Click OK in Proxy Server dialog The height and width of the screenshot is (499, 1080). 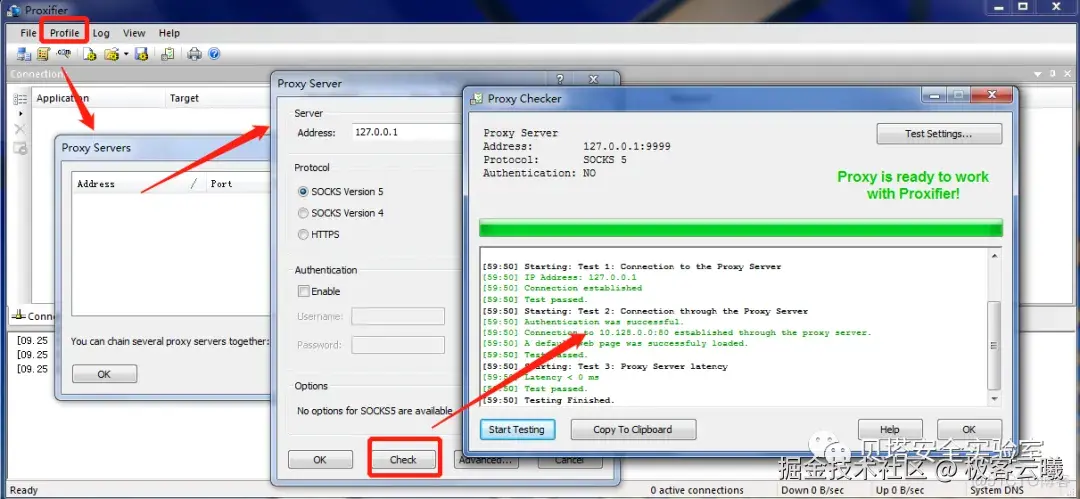[320, 459]
